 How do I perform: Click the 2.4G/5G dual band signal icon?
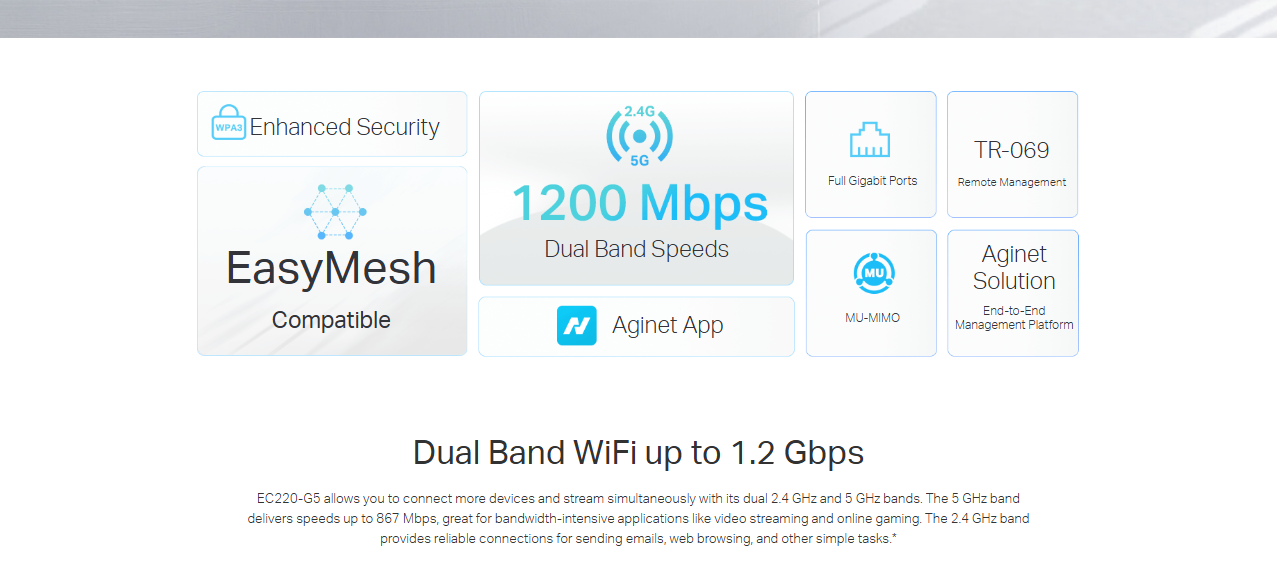pos(639,135)
